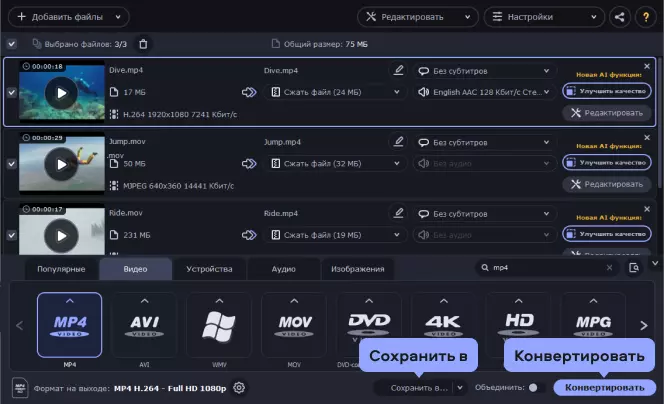Rename output Dive.mp4 with pencil icon

point(398,70)
